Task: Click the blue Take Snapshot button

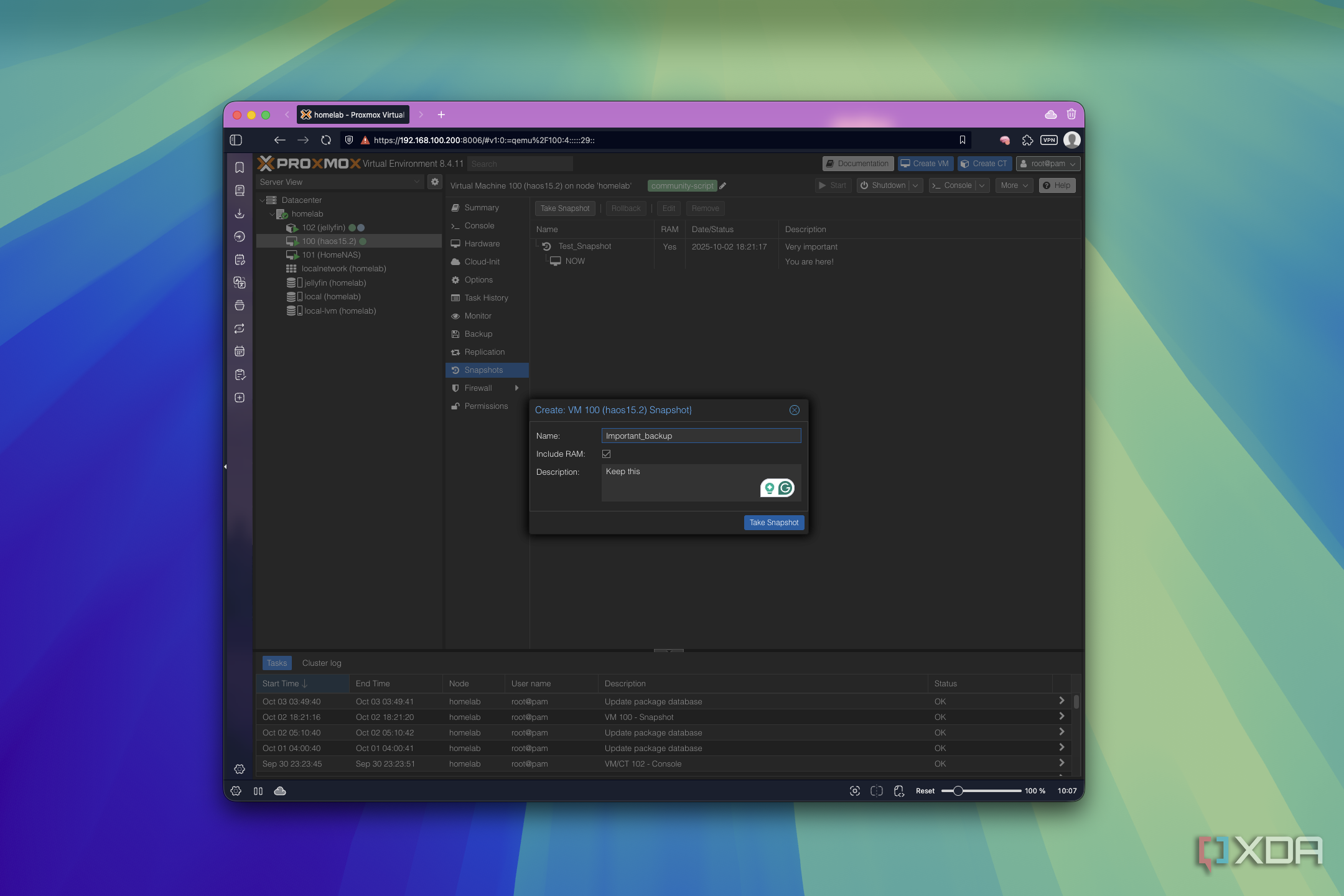Action: pos(773,523)
